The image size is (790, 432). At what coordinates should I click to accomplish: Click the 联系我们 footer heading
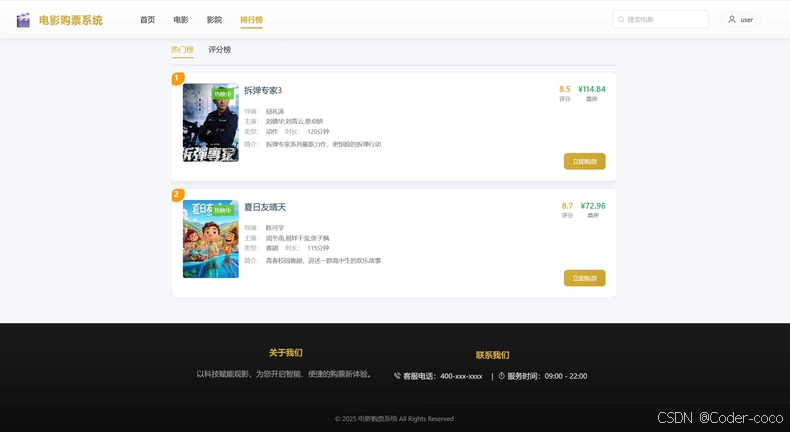pos(492,355)
